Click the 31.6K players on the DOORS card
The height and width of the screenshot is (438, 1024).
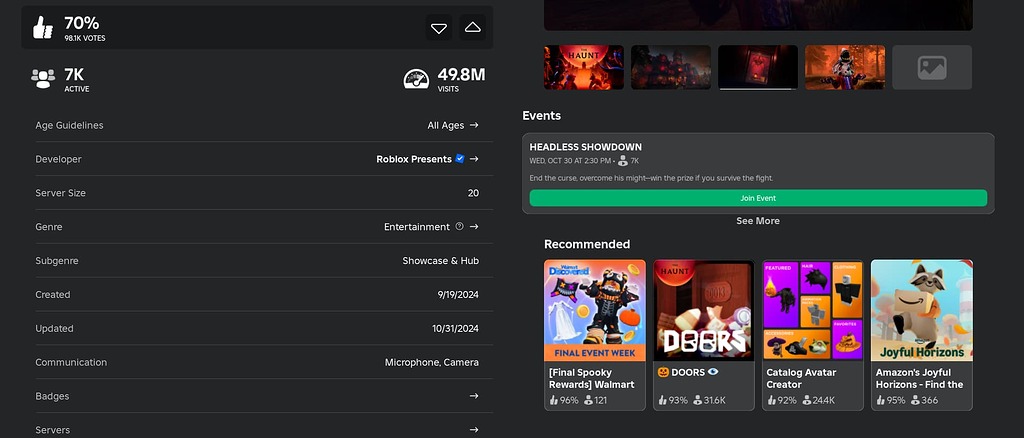710,400
